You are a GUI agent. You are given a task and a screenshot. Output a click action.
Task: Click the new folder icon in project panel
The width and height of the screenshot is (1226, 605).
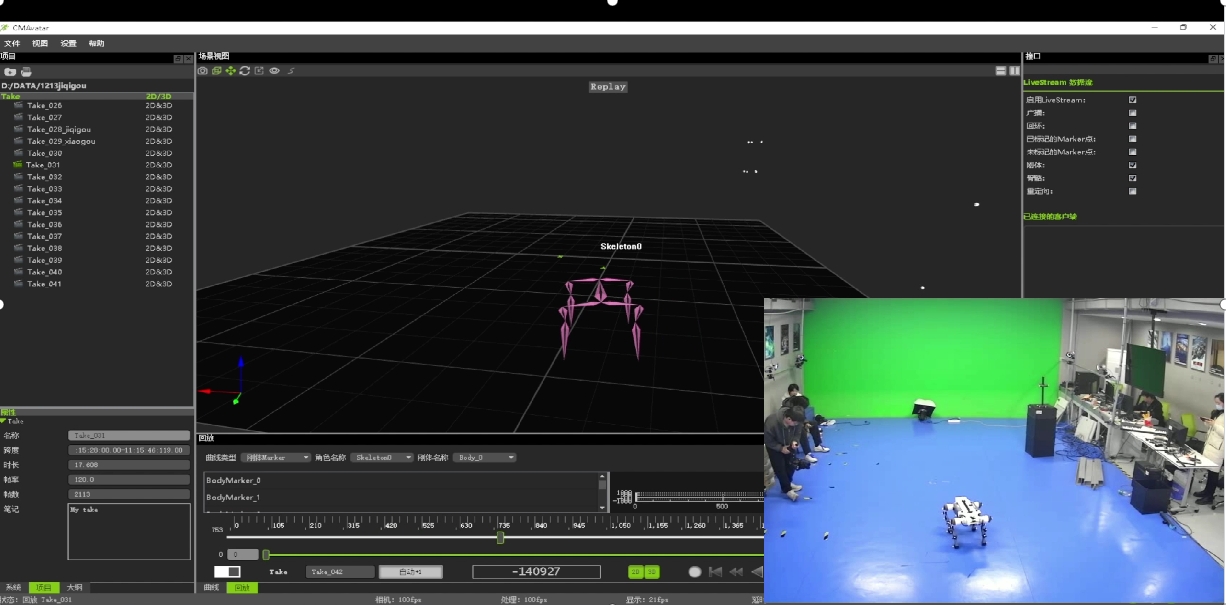(10, 72)
